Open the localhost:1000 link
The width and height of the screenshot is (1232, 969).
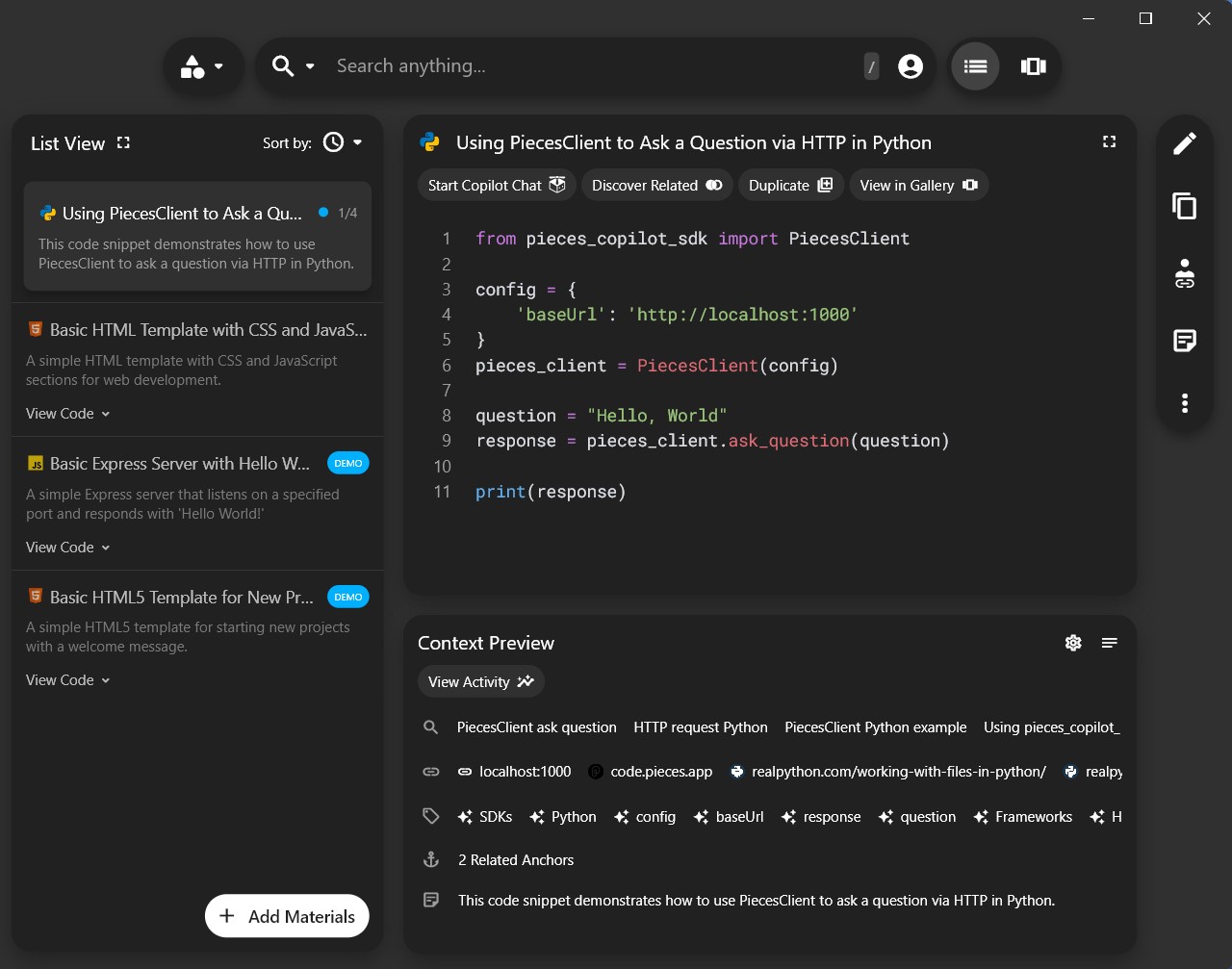click(514, 772)
